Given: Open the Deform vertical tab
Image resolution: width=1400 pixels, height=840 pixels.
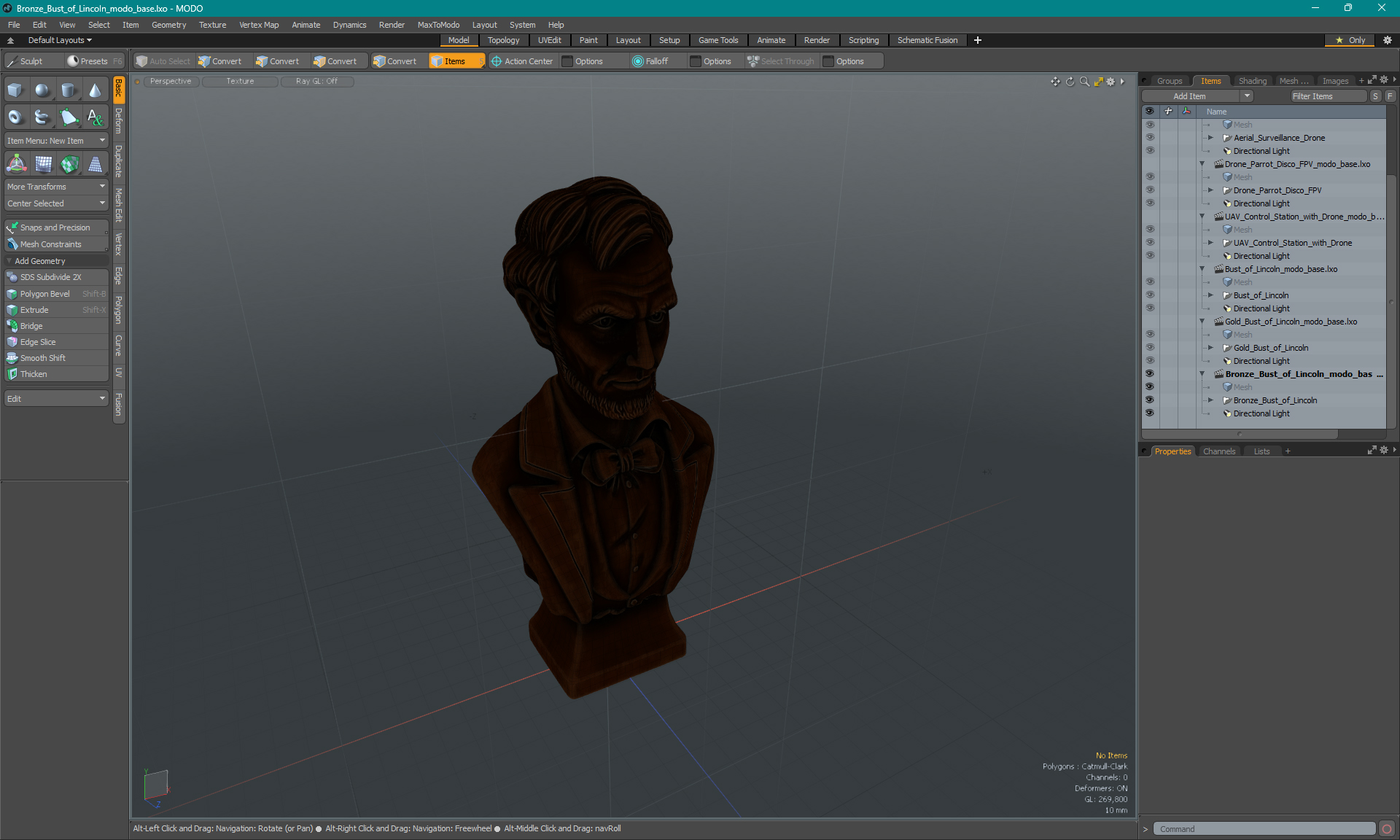Looking at the screenshot, I should (x=119, y=121).
